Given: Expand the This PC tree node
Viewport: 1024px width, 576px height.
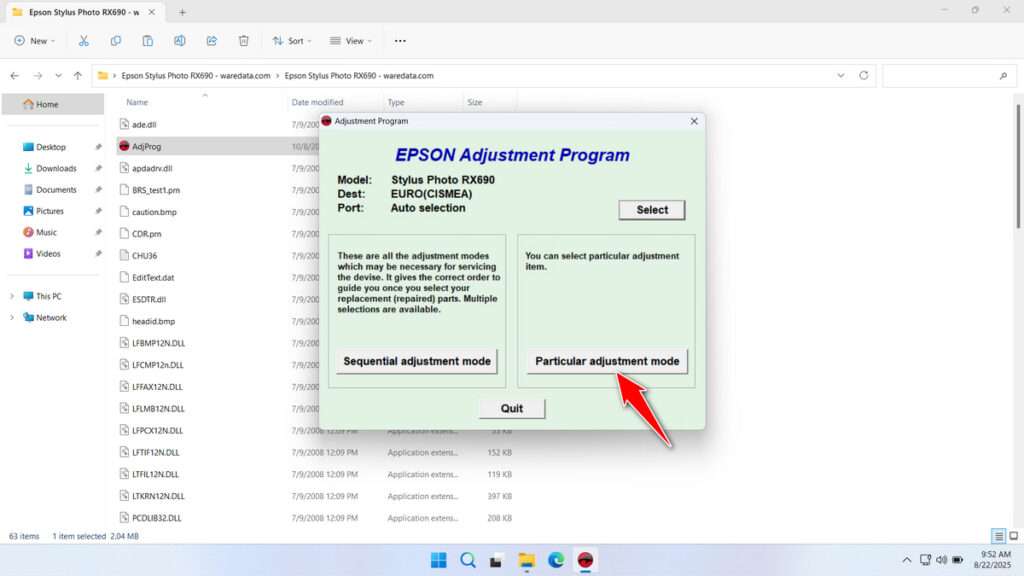Looking at the screenshot, I should click(12, 296).
